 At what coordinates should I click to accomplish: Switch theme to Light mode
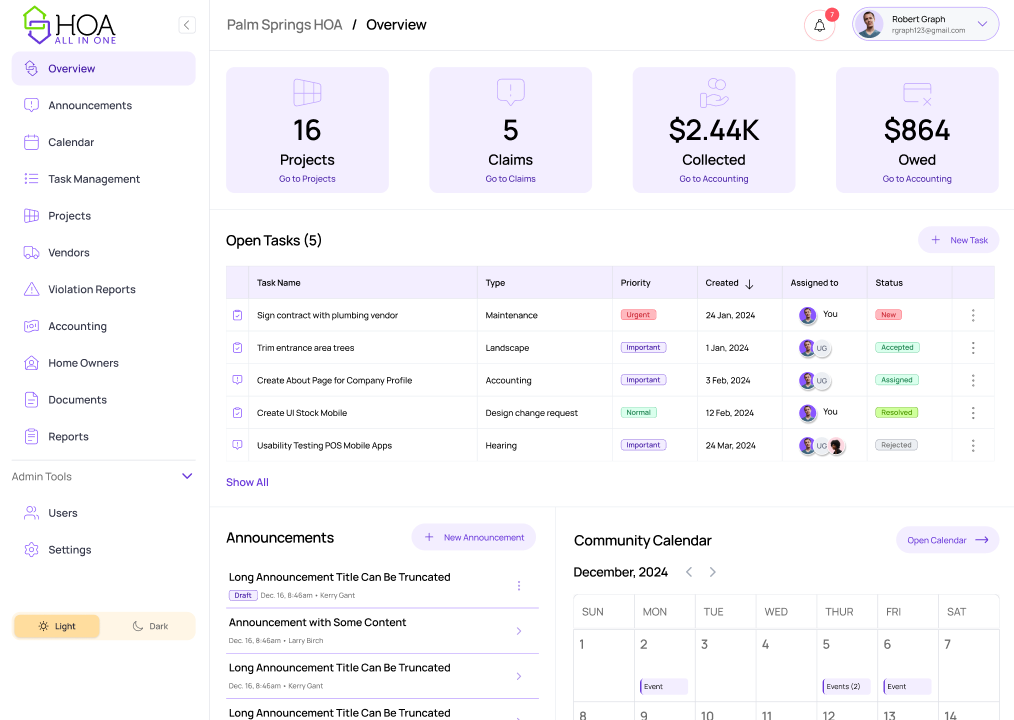[x=57, y=625]
